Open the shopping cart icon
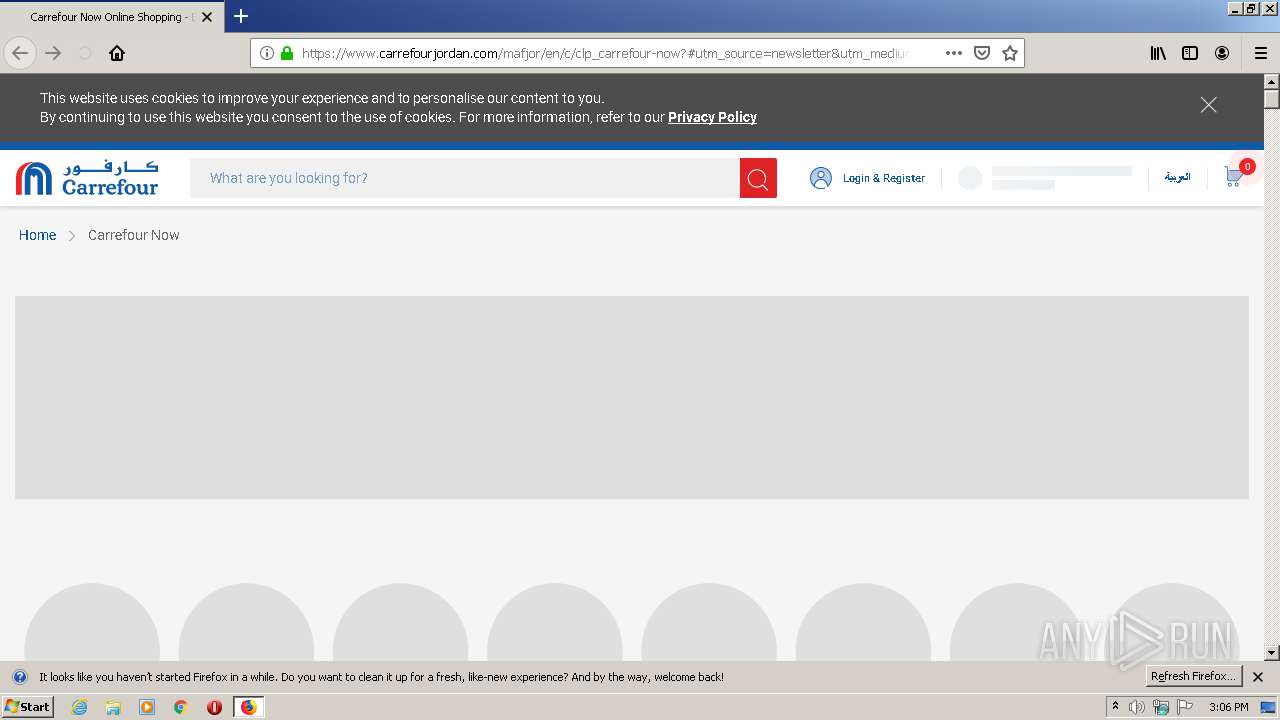The image size is (1280, 720). (x=1235, y=176)
